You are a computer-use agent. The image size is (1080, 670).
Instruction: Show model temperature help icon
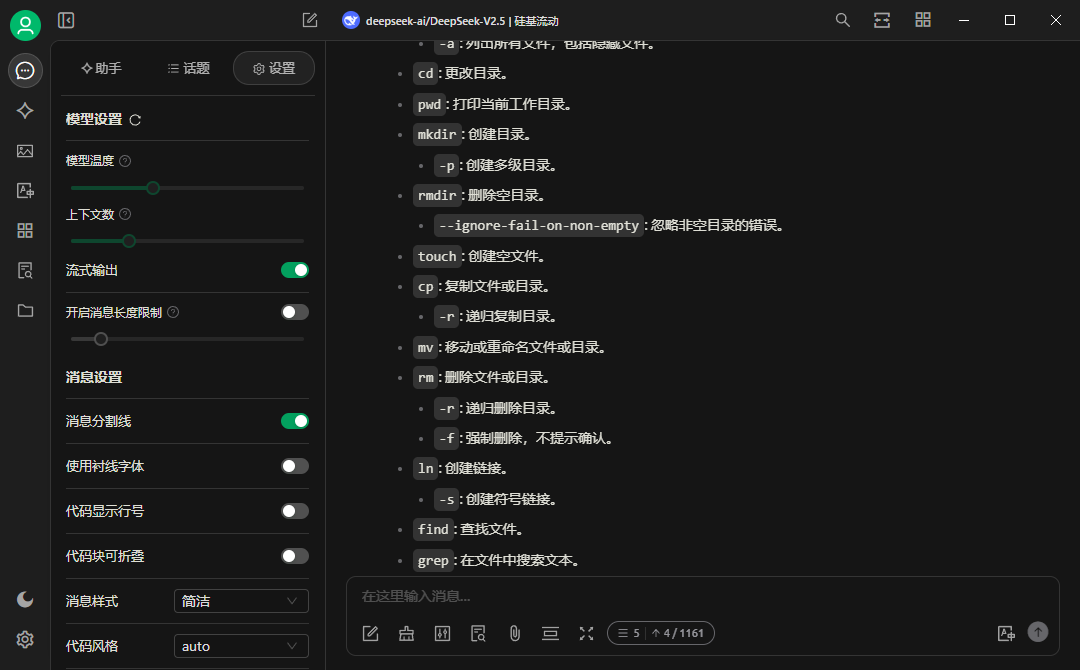coord(125,161)
